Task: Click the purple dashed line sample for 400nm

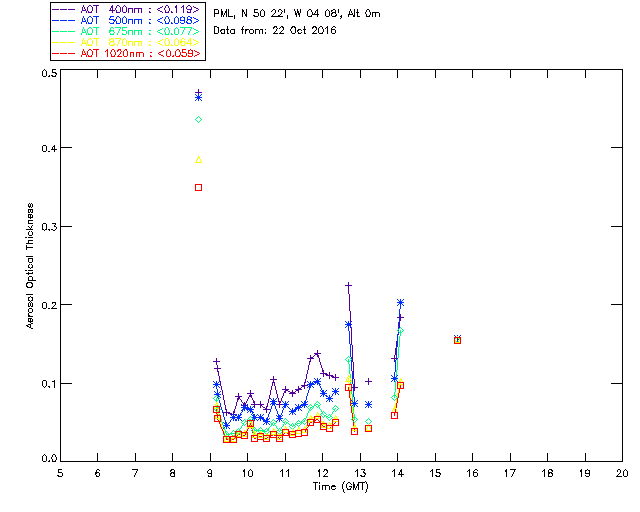Action: (64, 9)
